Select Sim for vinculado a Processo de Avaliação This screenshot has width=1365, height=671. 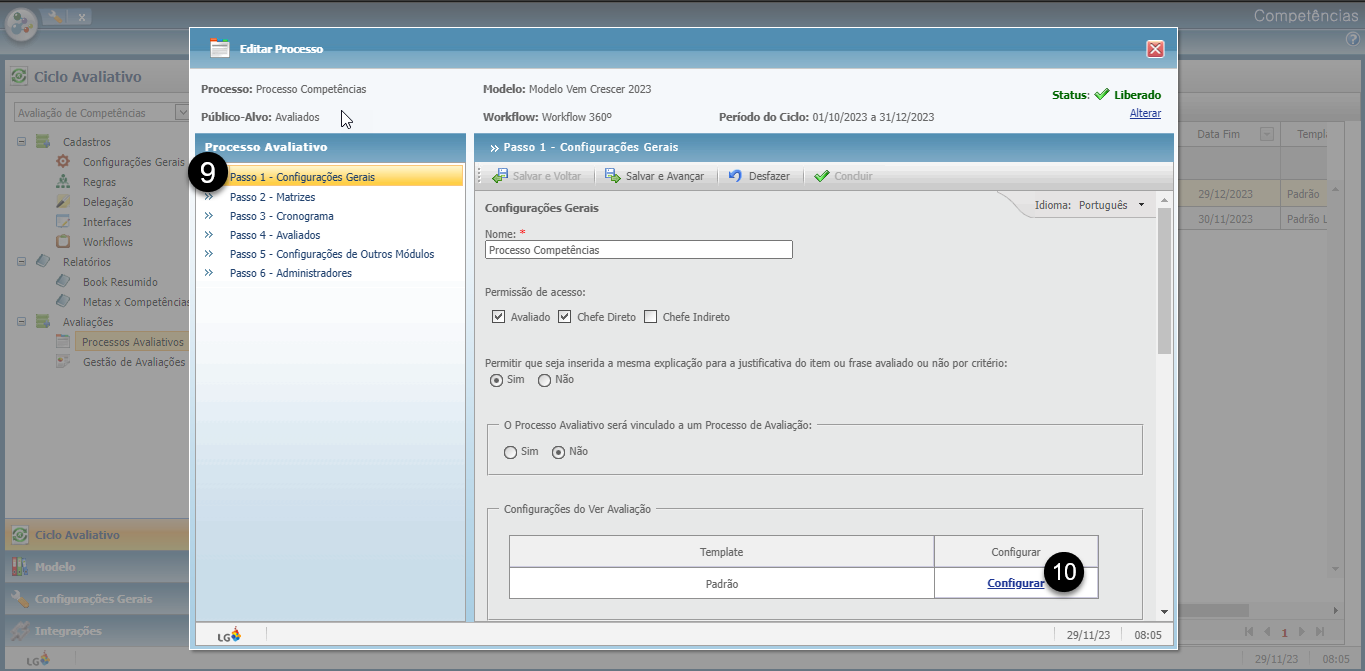(511, 452)
